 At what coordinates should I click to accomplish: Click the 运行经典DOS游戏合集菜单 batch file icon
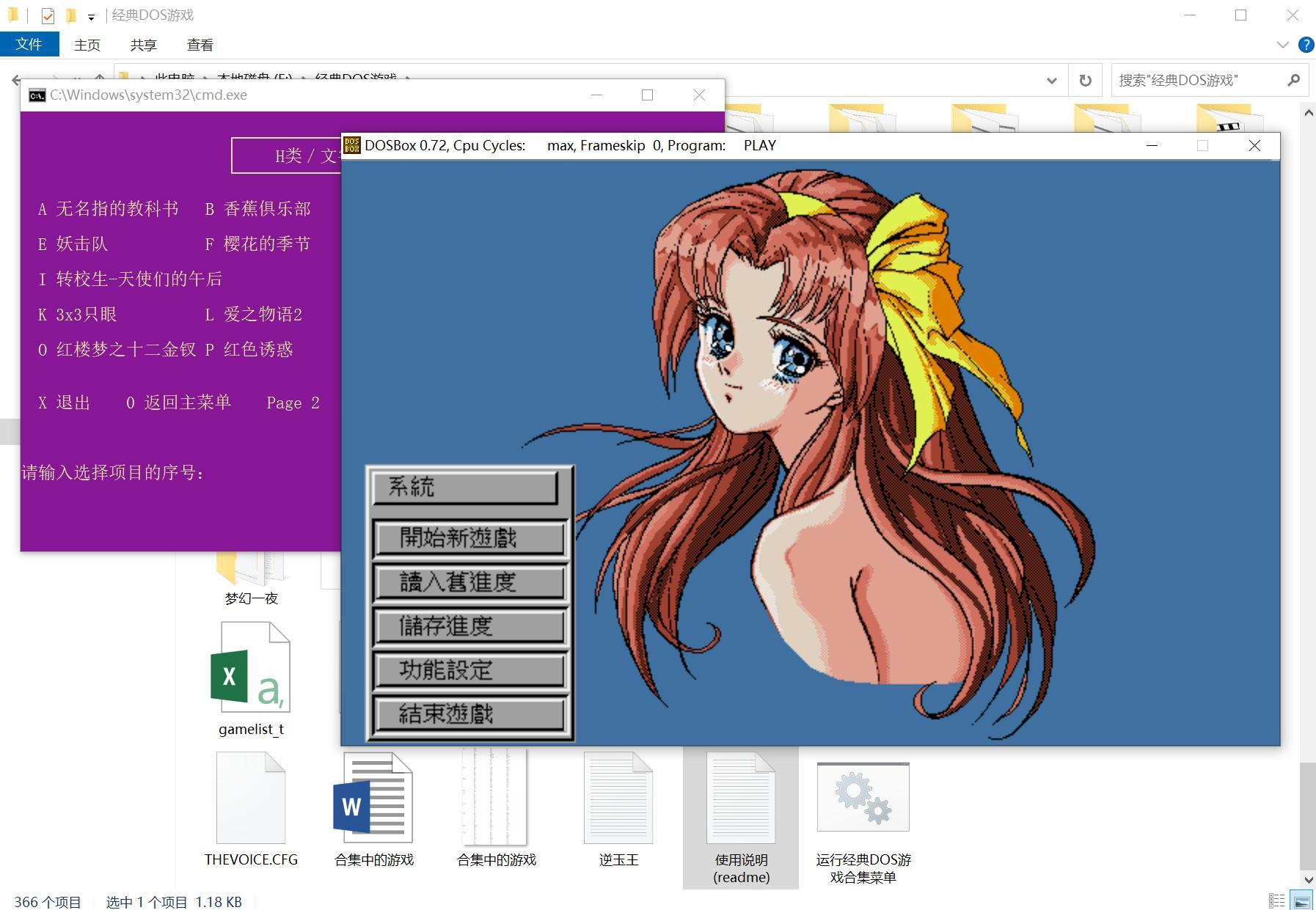(863, 798)
